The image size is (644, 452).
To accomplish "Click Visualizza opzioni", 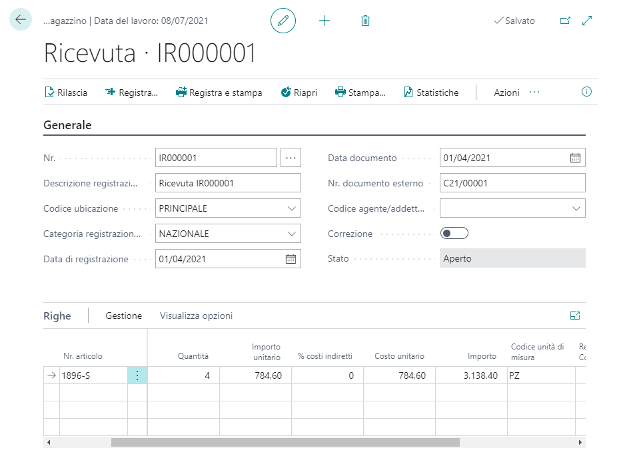I will 196,316.
